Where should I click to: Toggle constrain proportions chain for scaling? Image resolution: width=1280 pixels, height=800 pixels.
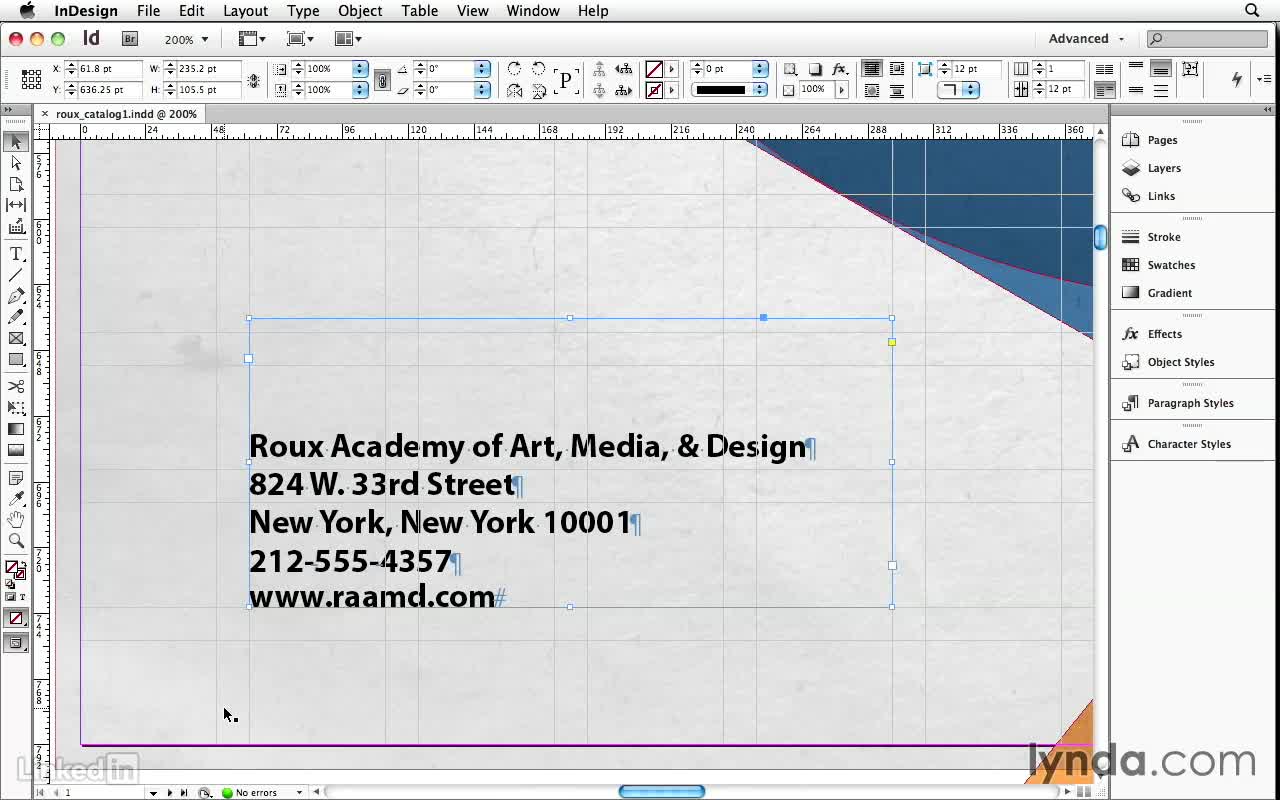(381, 80)
